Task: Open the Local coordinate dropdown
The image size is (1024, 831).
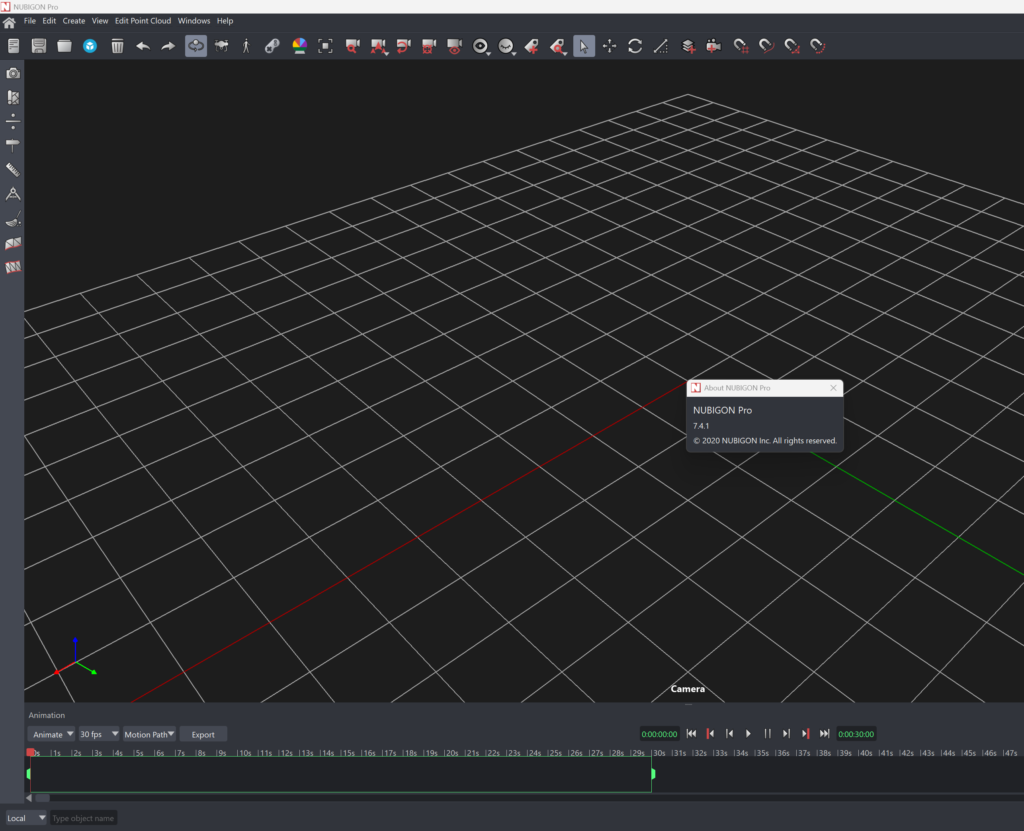Action: click(x=25, y=818)
